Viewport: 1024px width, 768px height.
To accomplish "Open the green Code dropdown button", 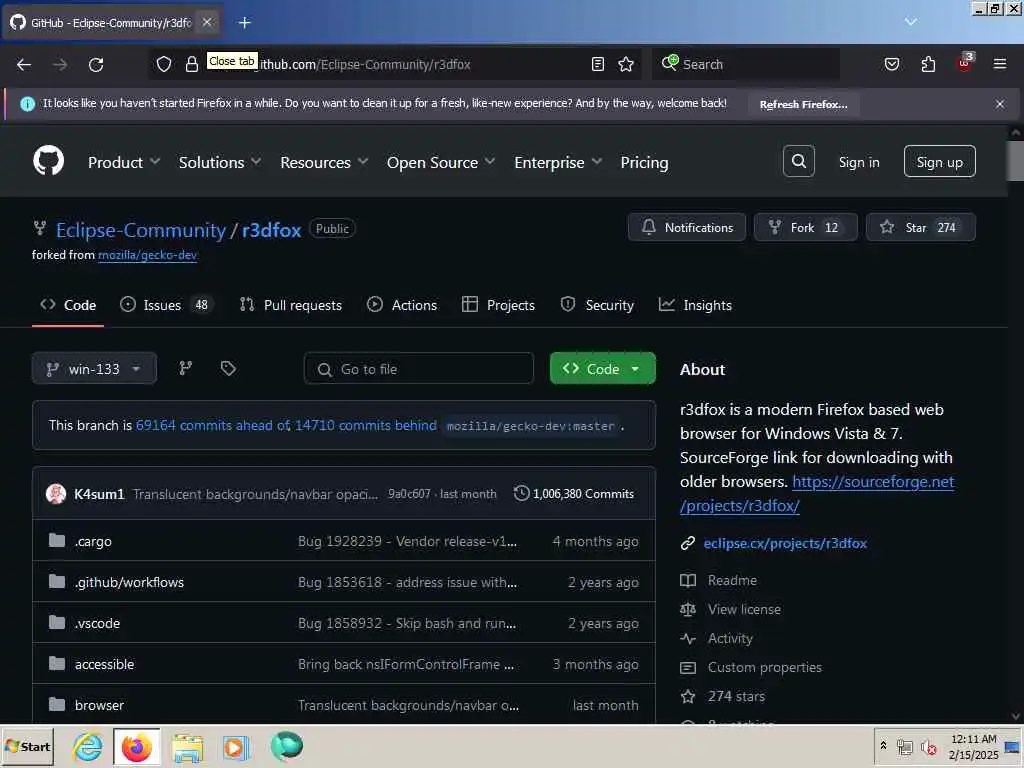I will (x=602, y=368).
